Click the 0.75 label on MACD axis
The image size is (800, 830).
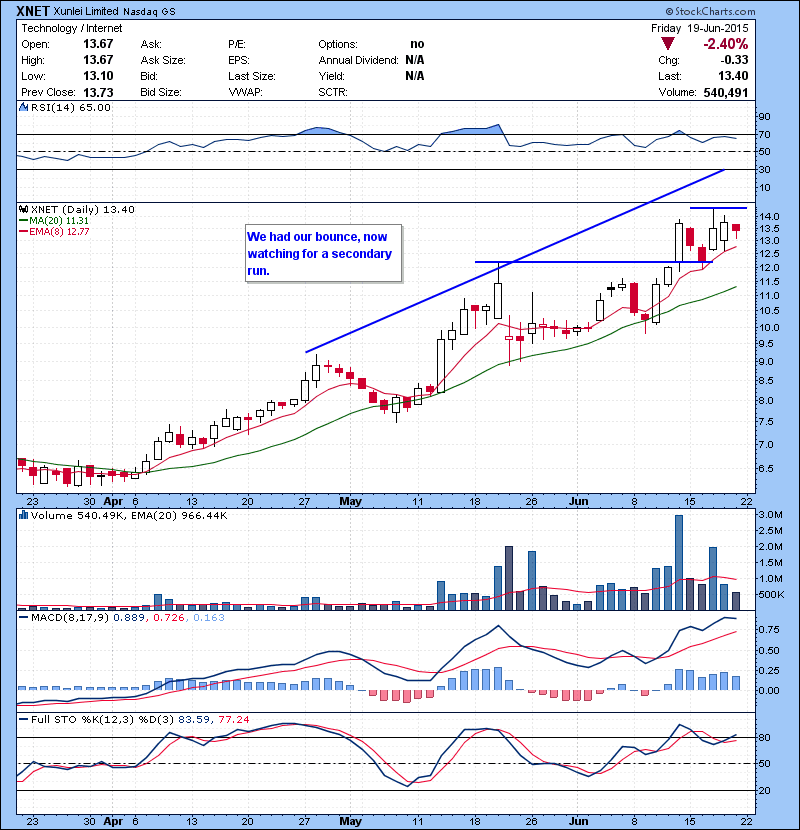click(x=769, y=629)
